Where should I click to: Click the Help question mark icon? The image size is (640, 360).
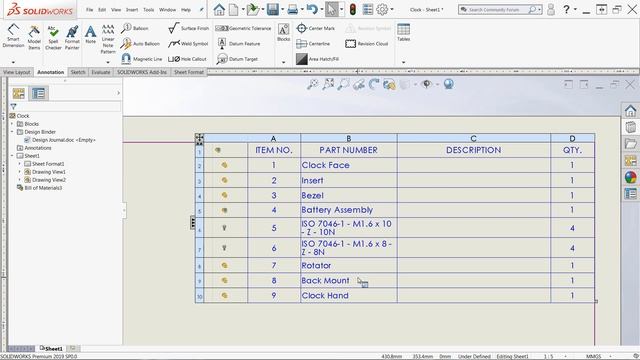[x=566, y=9]
